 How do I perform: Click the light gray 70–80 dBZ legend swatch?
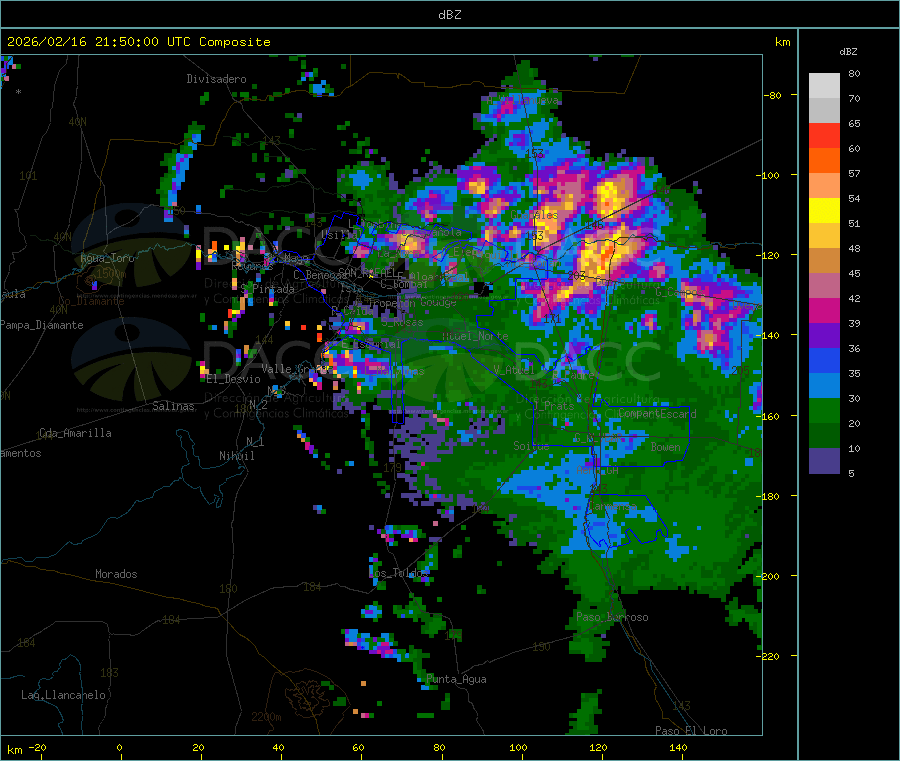coord(824,86)
